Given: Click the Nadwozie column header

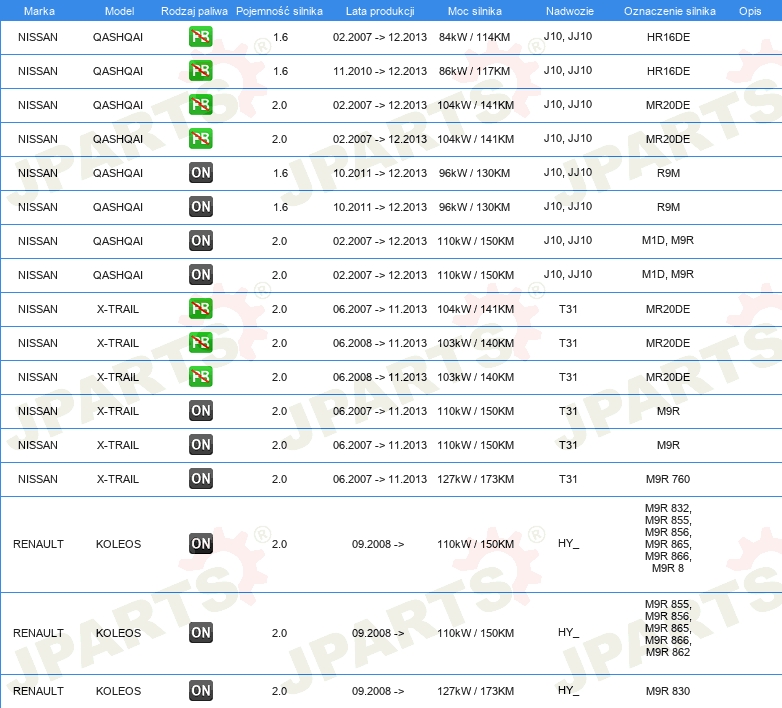Looking at the screenshot, I should tap(570, 11).
